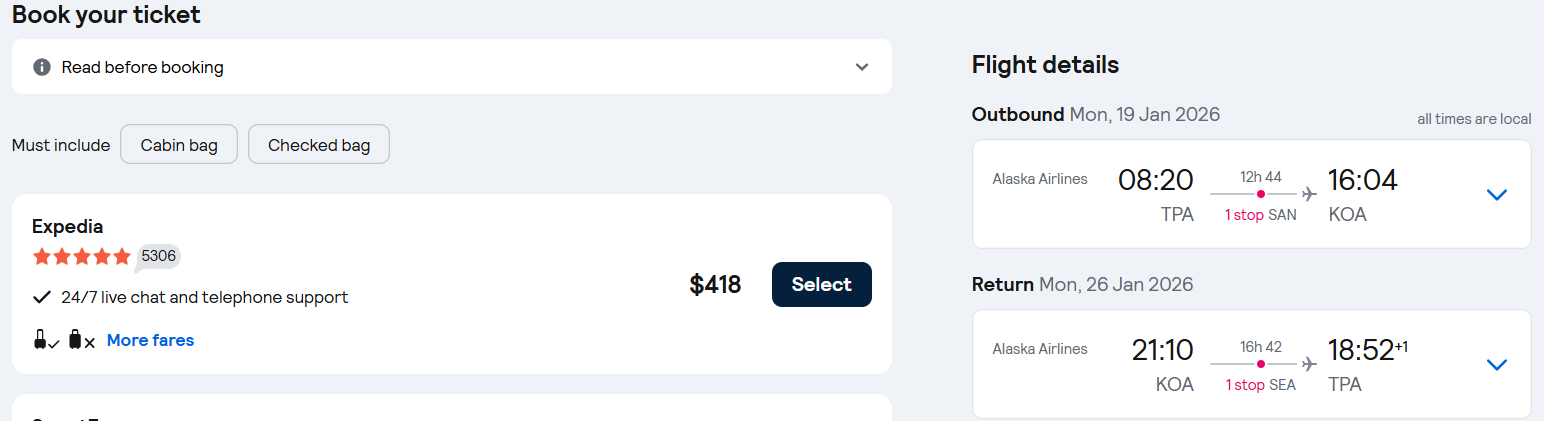Click the airplane icon on the return flight
Screen dimensions: 1544x421
[x=1309, y=364]
